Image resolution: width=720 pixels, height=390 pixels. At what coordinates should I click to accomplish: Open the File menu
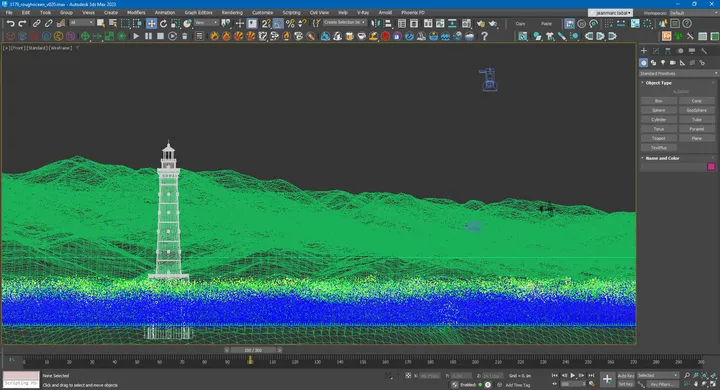coord(9,12)
